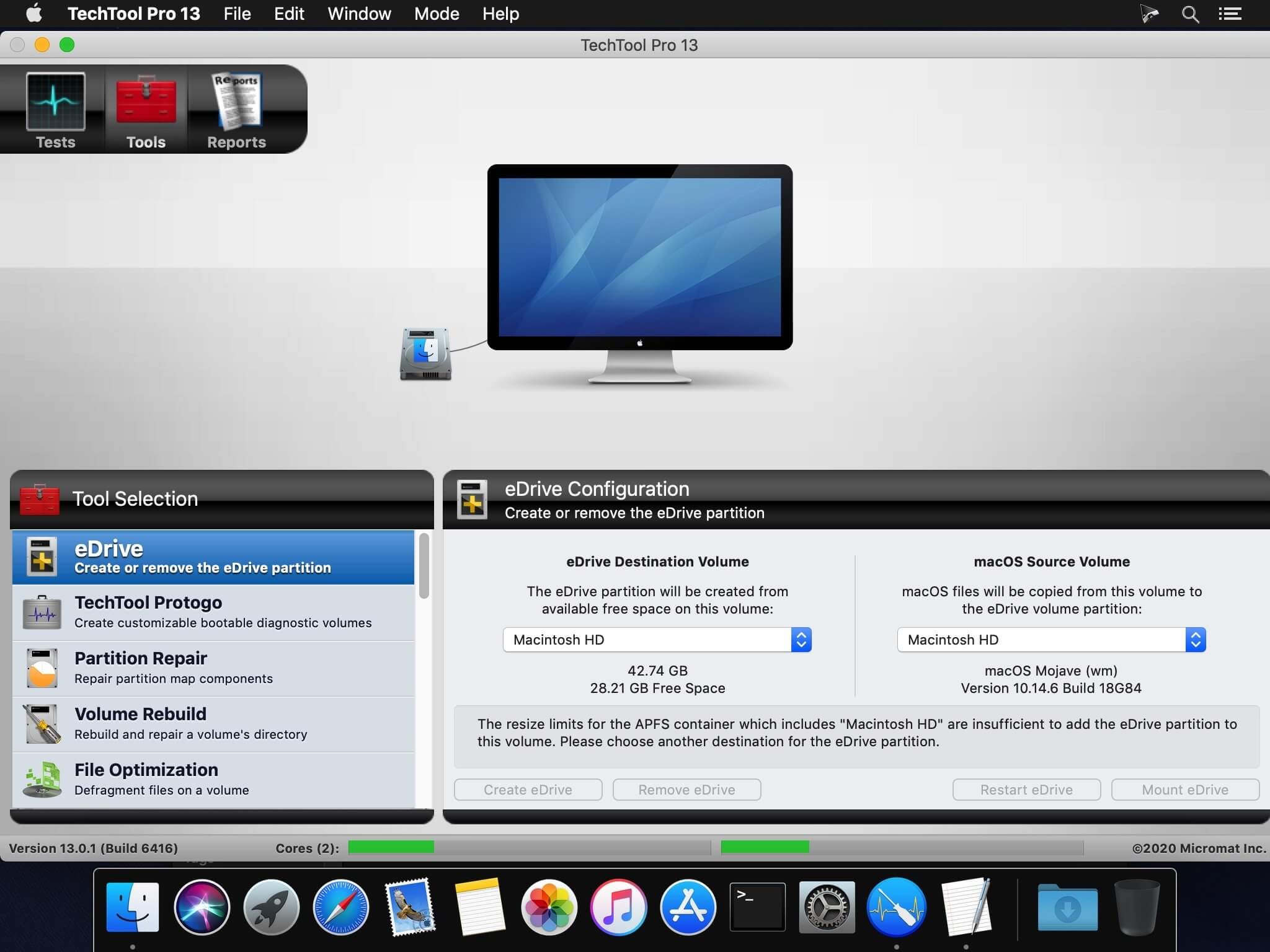Click the first core usage bar
The height and width of the screenshot is (952, 1270).
530,847
